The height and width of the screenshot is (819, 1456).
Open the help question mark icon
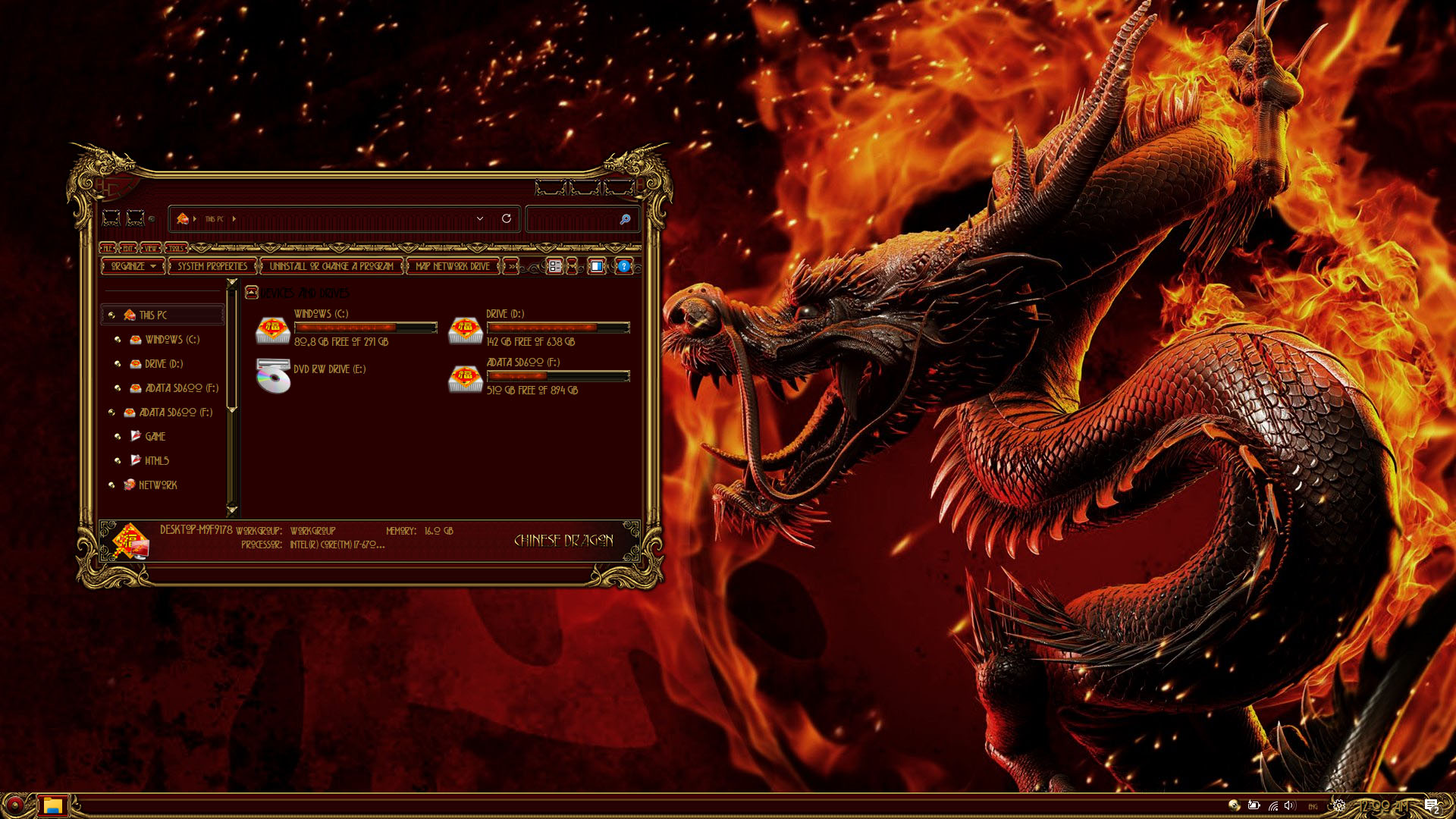pyautogui.click(x=623, y=266)
